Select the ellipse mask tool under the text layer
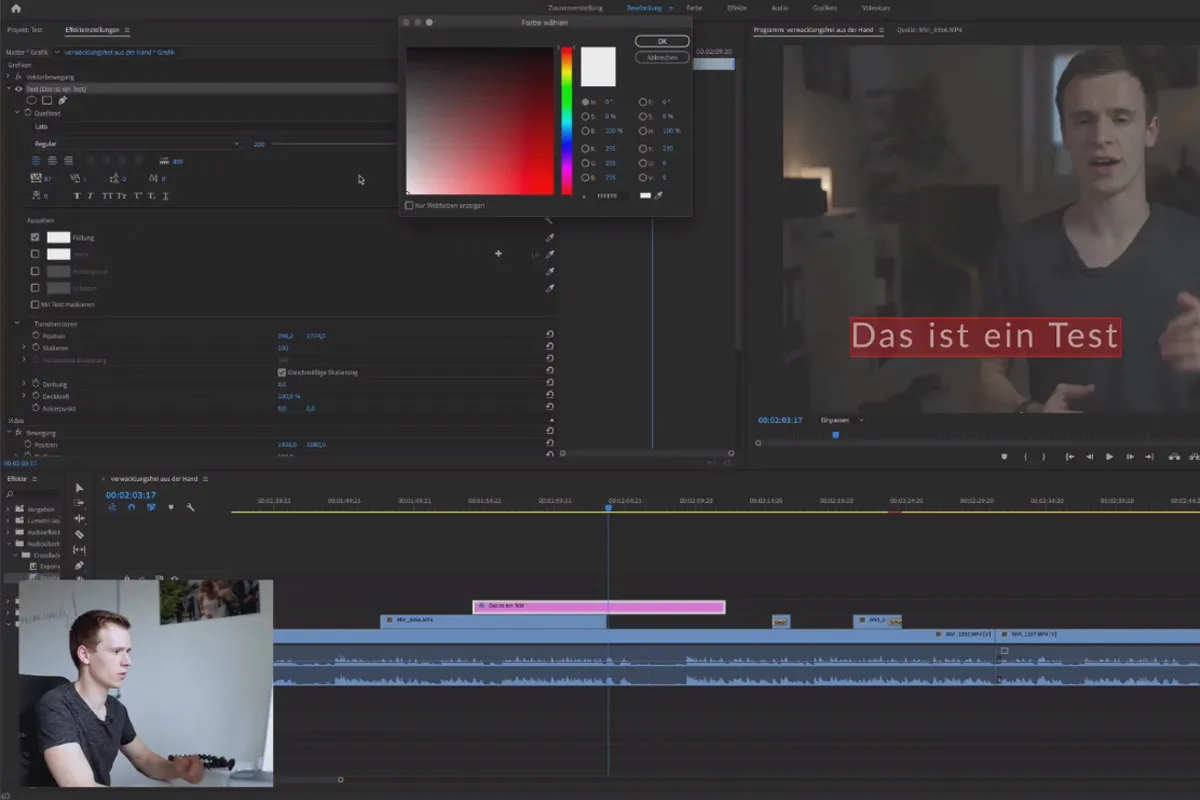The width and height of the screenshot is (1200, 800). 32,100
